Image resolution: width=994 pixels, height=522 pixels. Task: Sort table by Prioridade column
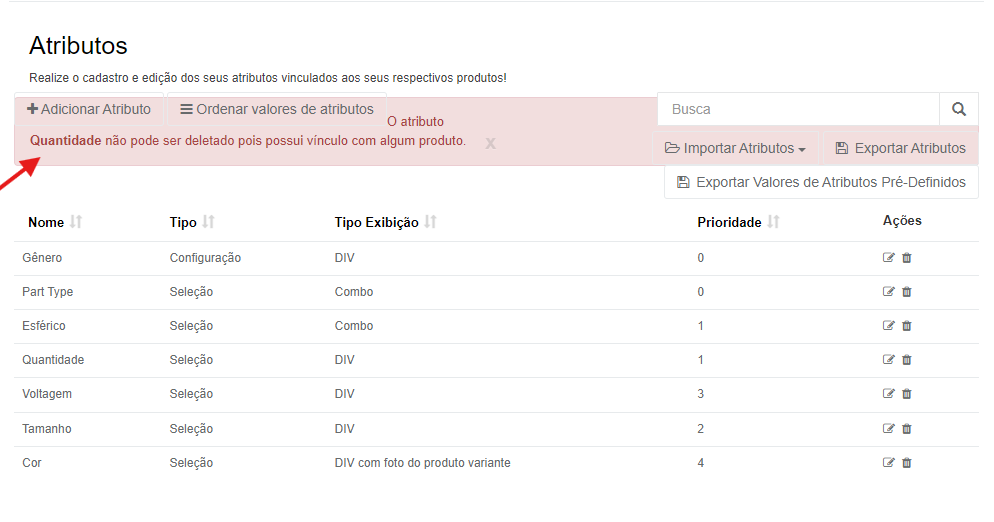[773, 222]
